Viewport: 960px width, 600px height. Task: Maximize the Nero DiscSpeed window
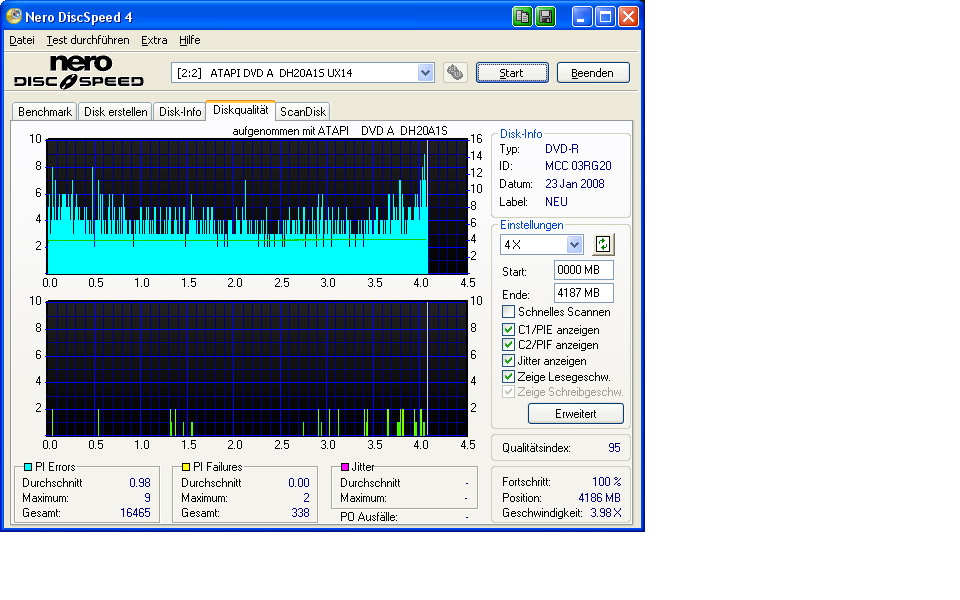[x=605, y=17]
